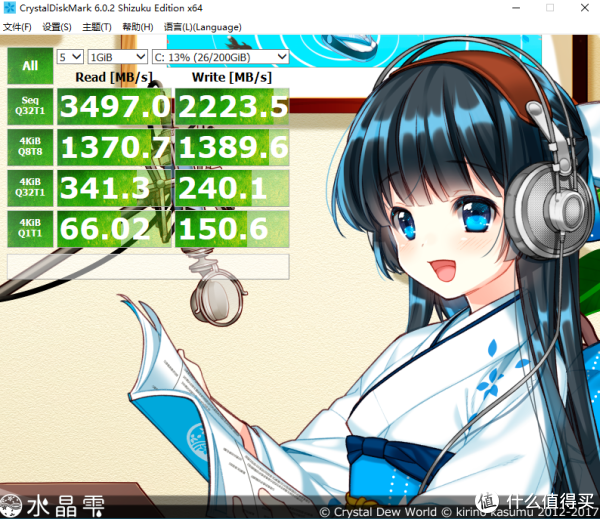Open the test size dropdown showing 1GiB
The height and width of the screenshot is (519, 600).
(x=117, y=57)
